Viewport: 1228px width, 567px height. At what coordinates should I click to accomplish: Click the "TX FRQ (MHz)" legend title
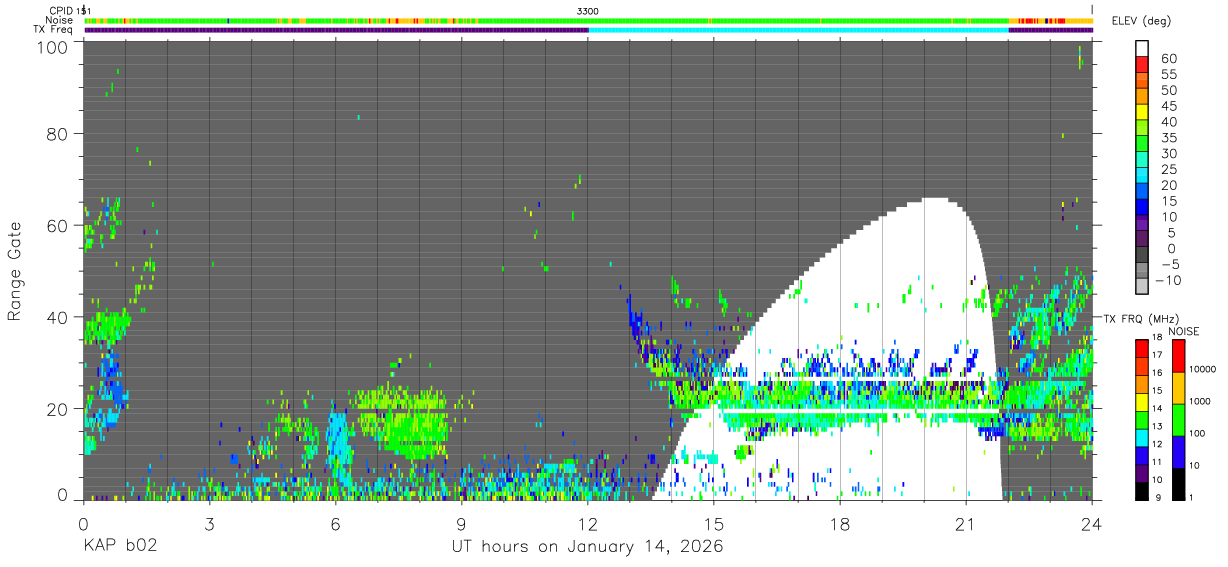pyautogui.click(x=1140, y=318)
